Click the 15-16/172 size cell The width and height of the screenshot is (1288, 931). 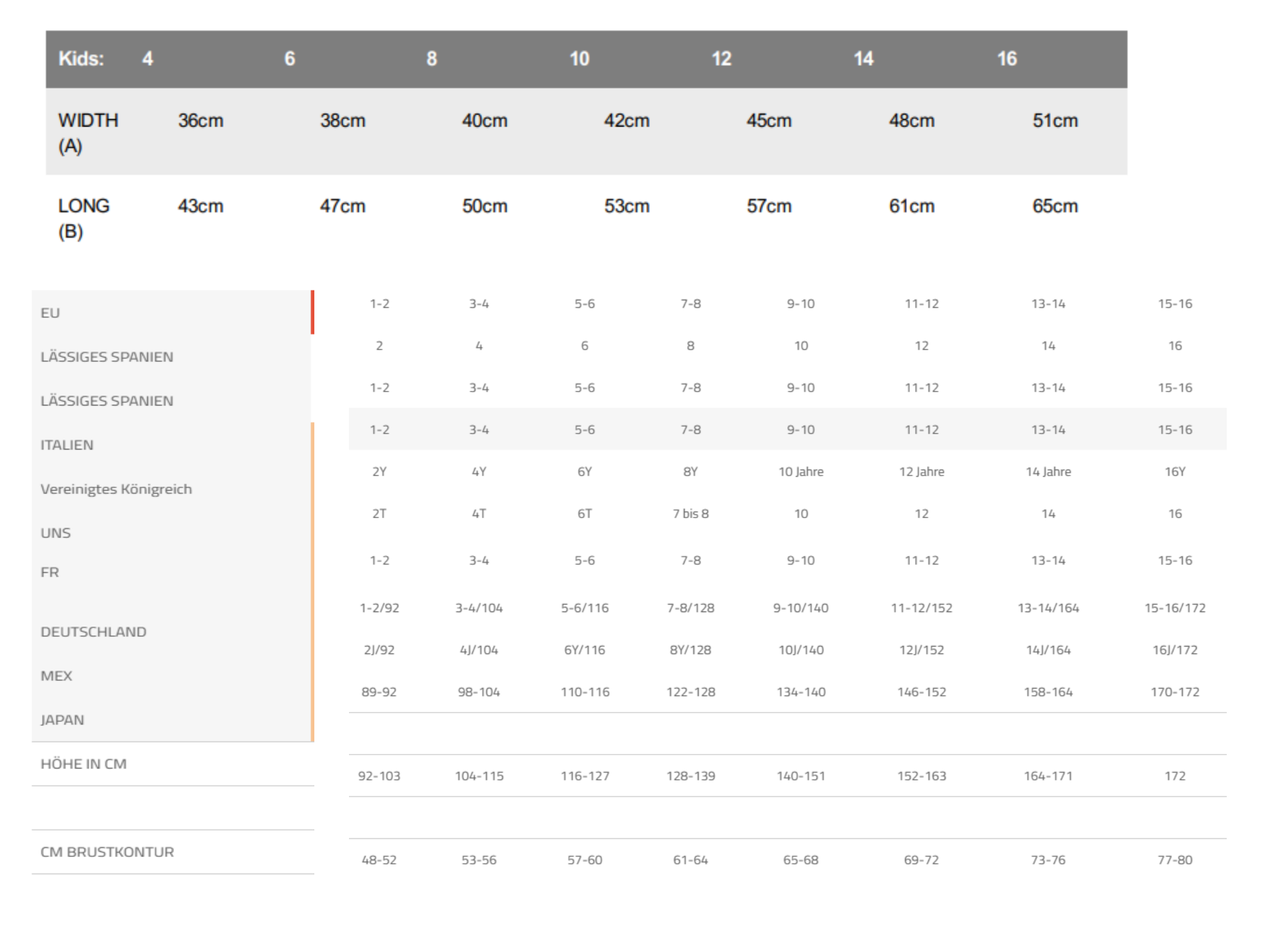pyautogui.click(x=1175, y=608)
